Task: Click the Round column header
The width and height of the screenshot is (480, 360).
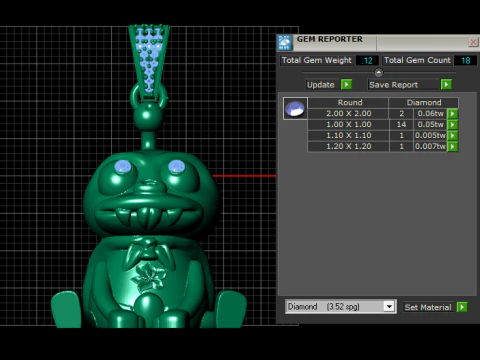Action: [348, 103]
